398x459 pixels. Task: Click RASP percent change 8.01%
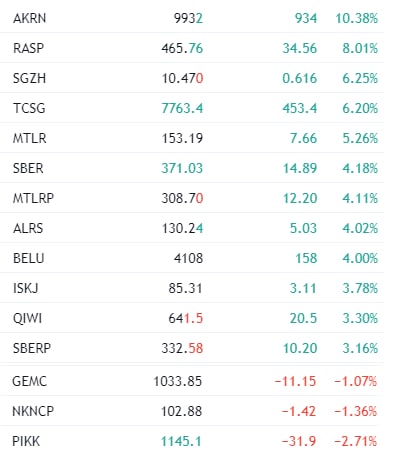(x=360, y=48)
